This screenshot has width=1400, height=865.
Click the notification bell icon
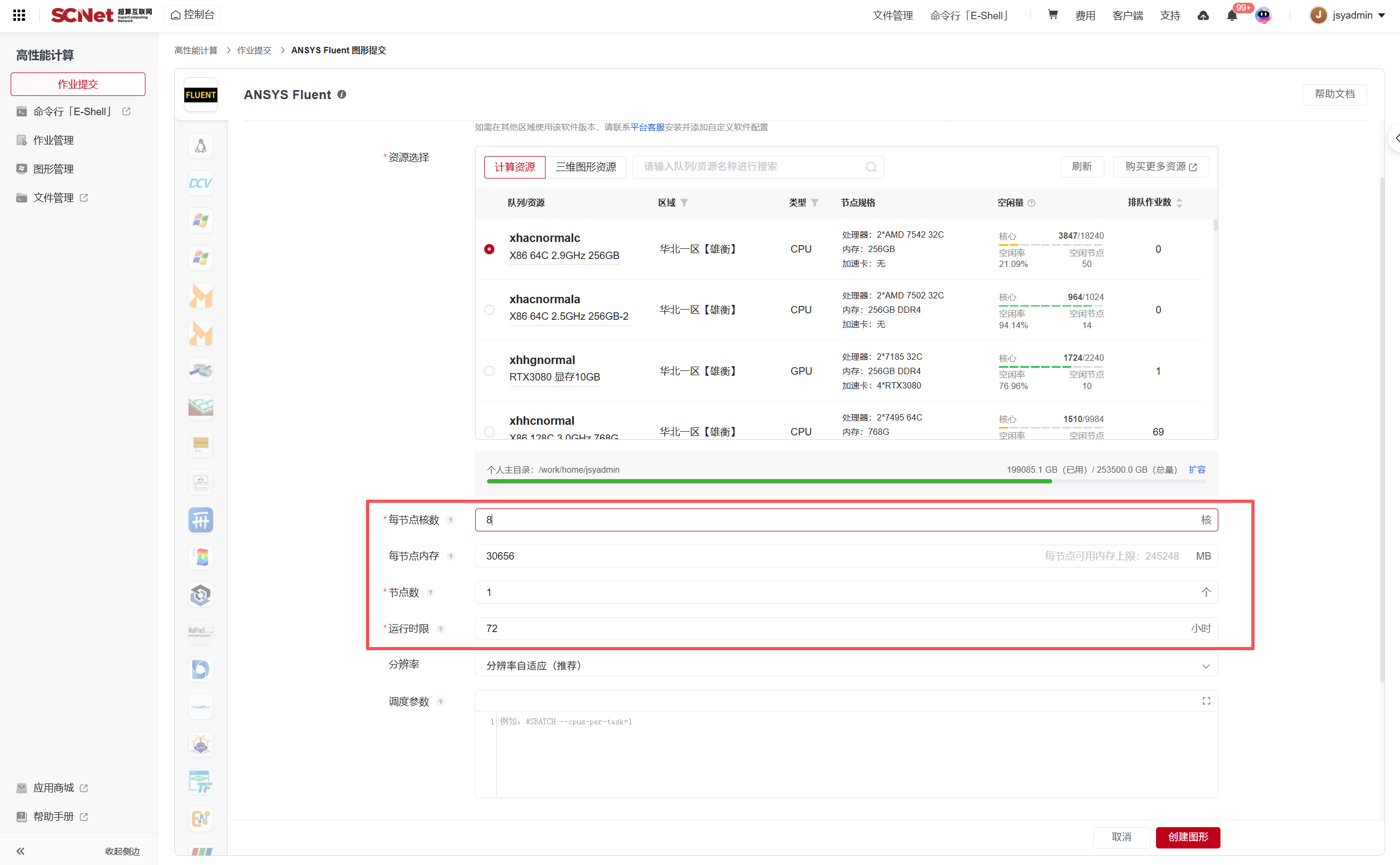1231,15
